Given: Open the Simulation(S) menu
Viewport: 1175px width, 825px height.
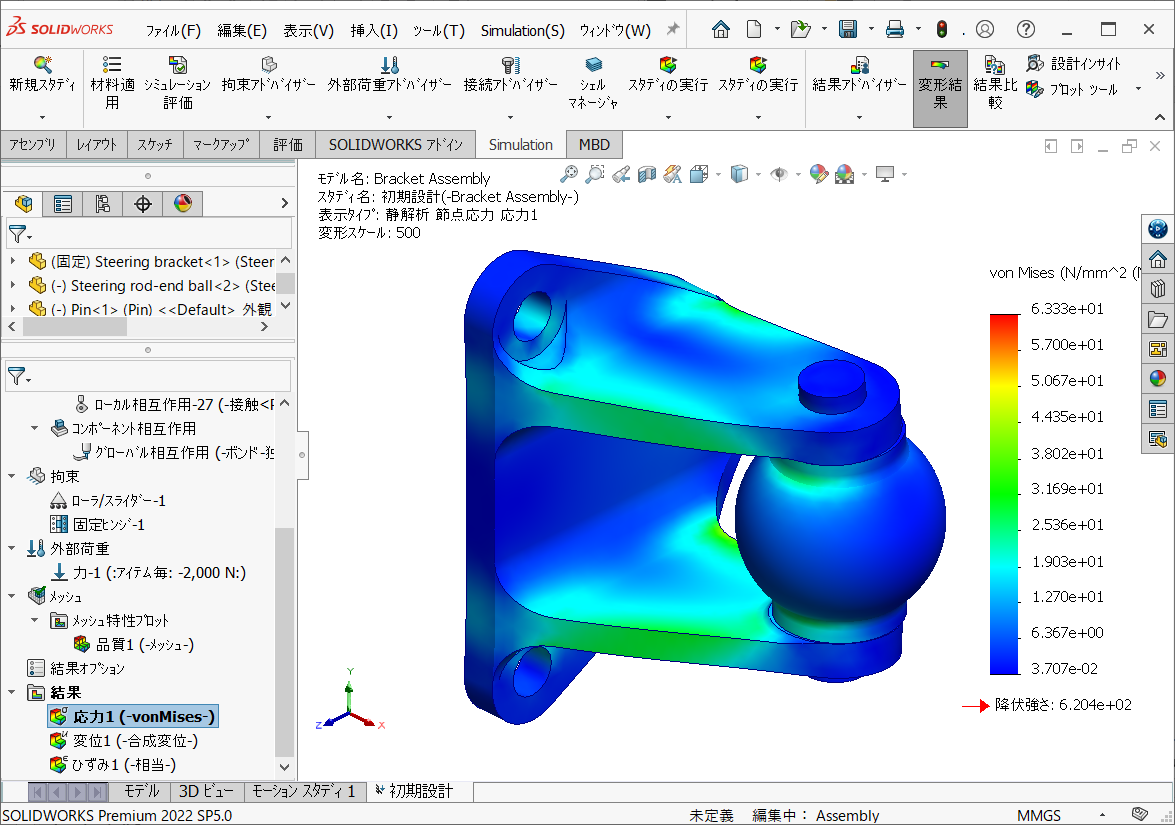Looking at the screenshot, I should point(522,31).
